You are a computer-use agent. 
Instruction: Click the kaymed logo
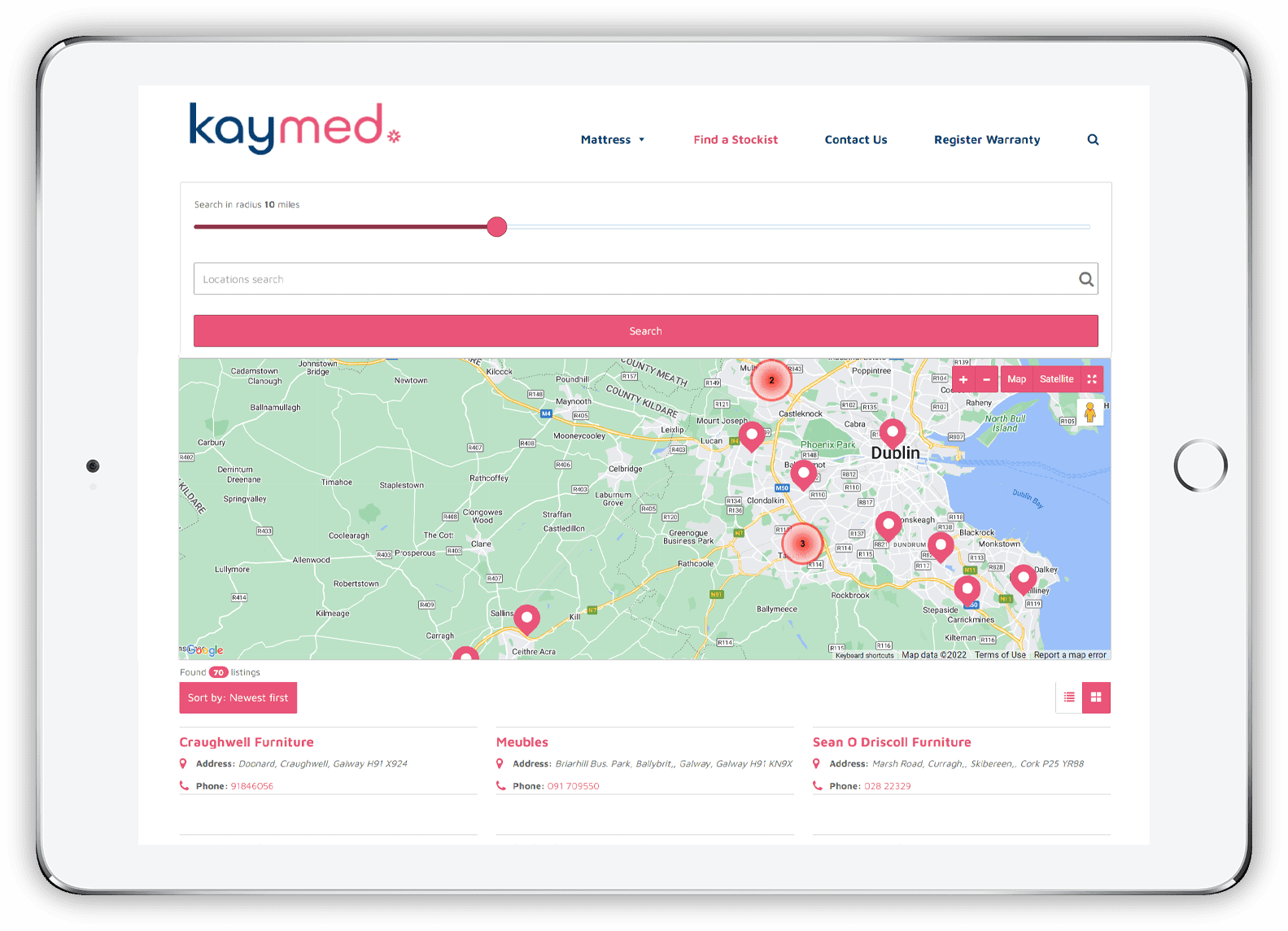coord(295,128)
